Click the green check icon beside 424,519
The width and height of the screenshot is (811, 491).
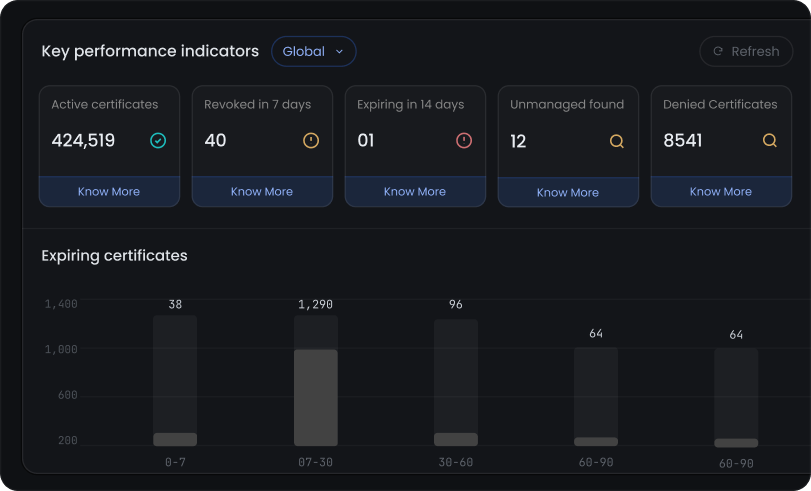[x=158, y=140]
